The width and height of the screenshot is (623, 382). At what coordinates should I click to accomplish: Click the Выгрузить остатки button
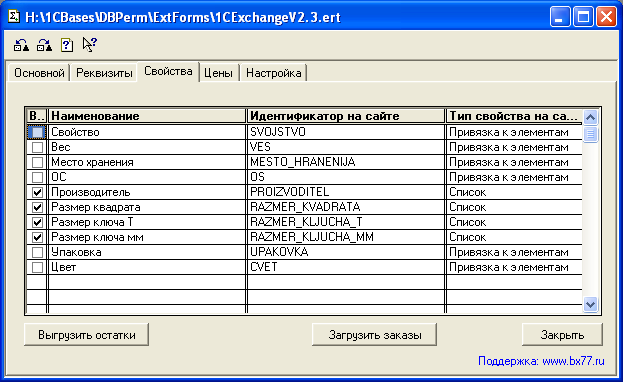click(x=87, y=335)
